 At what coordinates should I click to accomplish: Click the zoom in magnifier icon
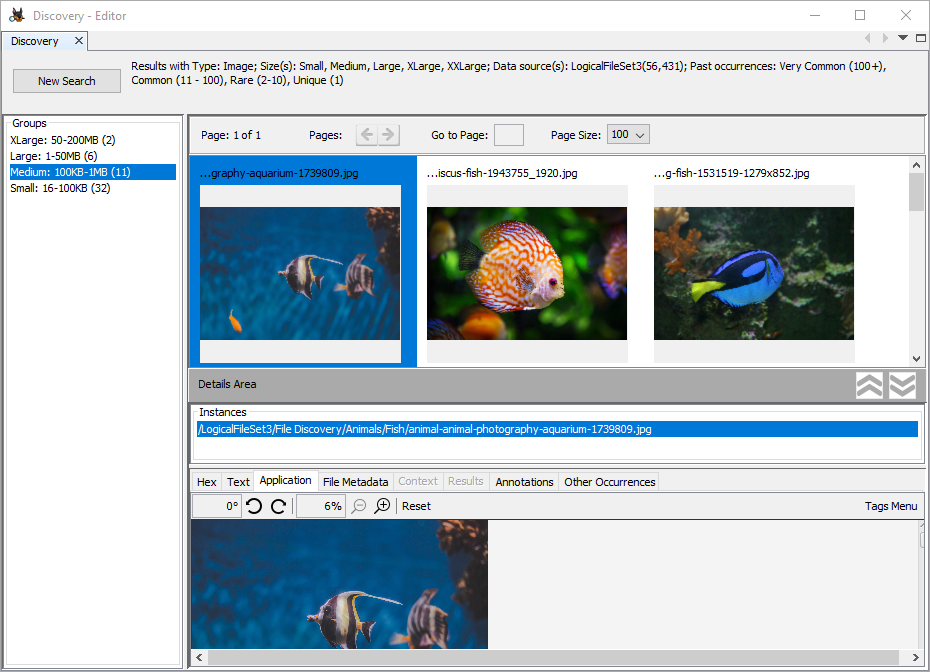(382, 506)
